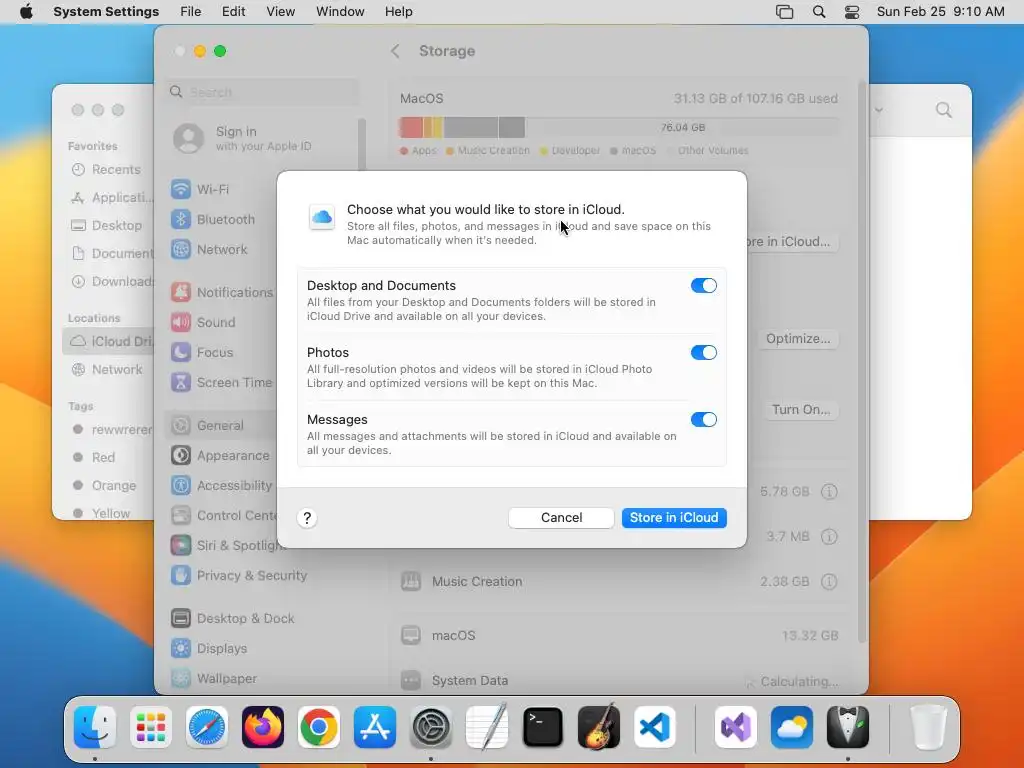Screen dimensions: 1024x768
Task: Open the View menu
Action: click(x=280, y=12)
